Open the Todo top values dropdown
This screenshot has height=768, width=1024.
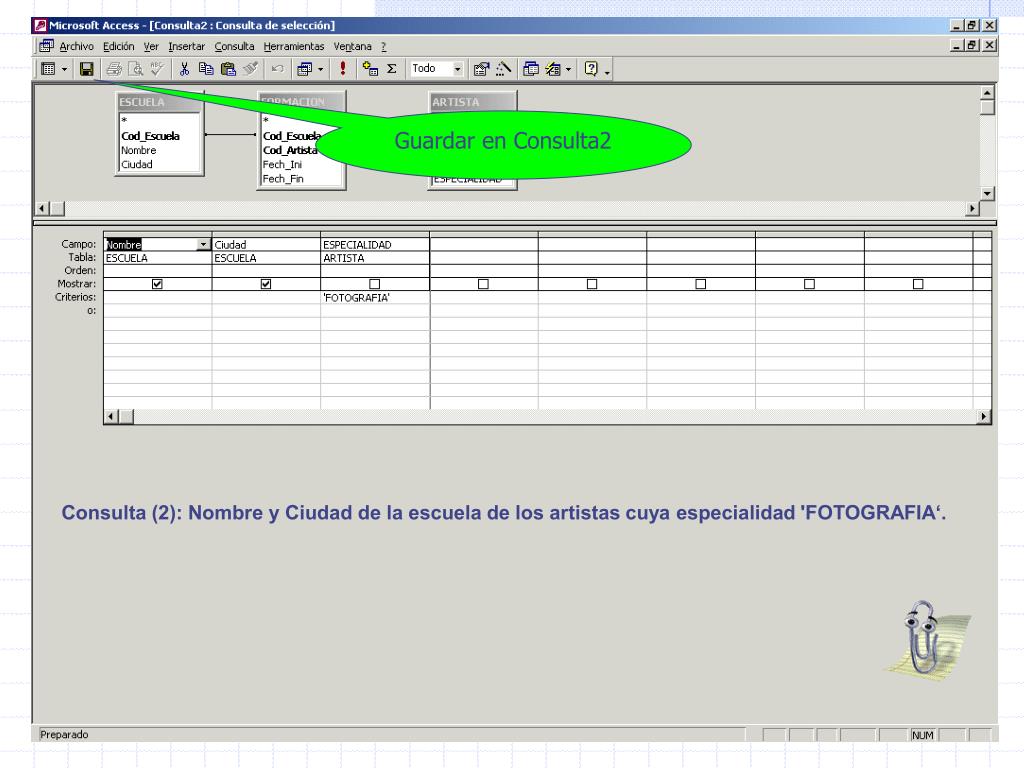459,69
